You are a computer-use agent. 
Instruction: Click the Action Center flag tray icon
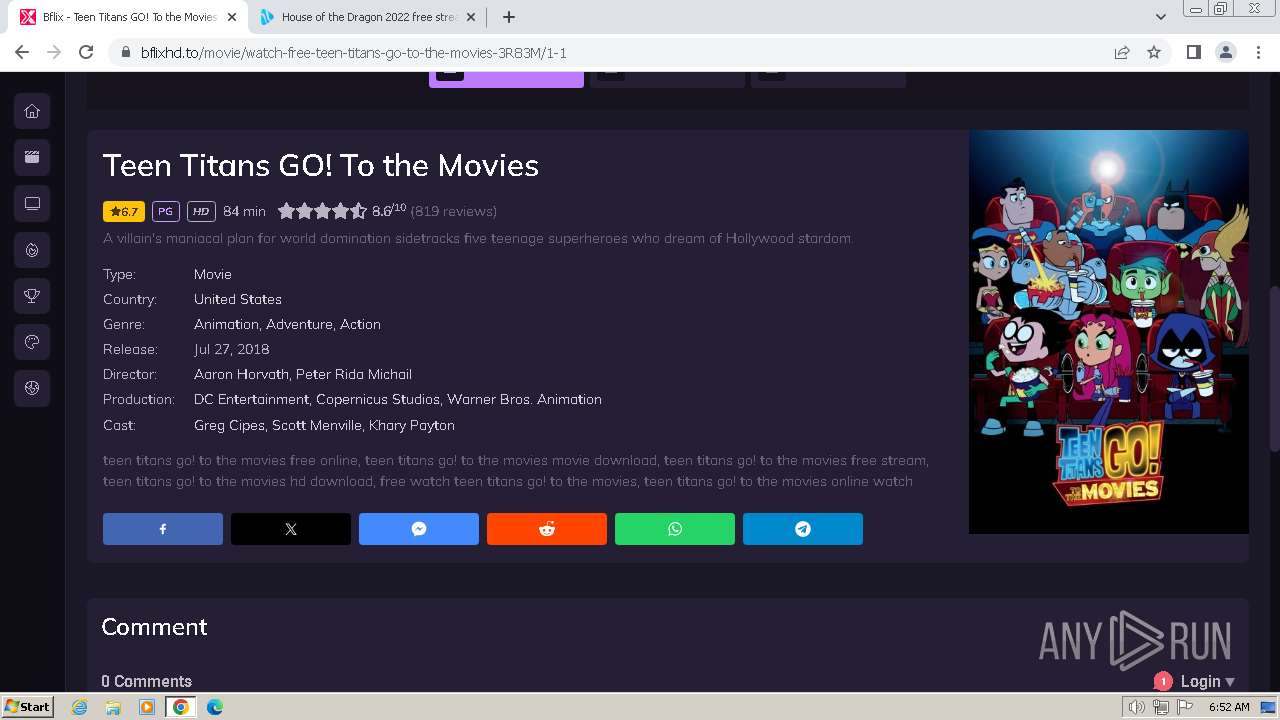click(x=1185, y=707)
